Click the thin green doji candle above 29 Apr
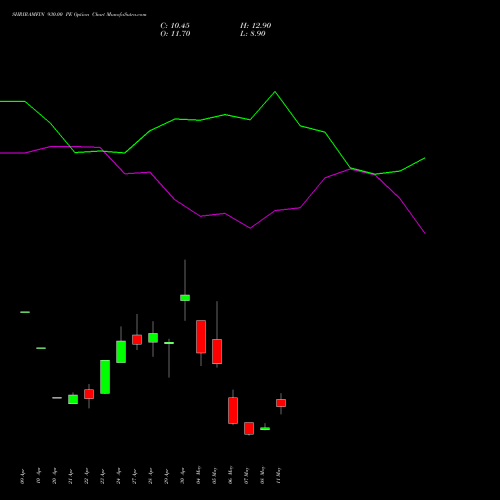 pyautogui.click(x=169, y=343)
